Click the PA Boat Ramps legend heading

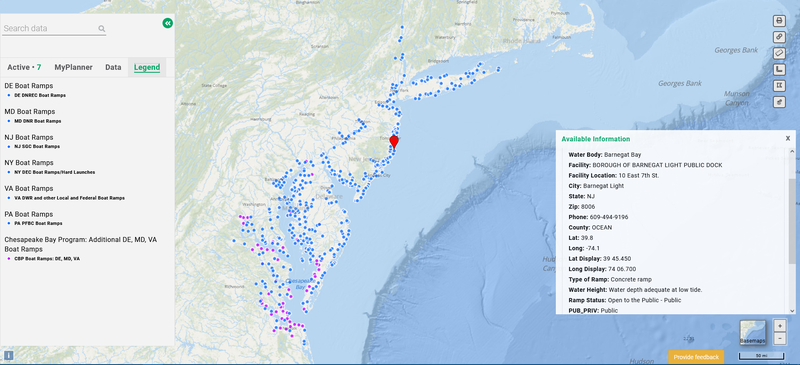[x=29, y=214]
